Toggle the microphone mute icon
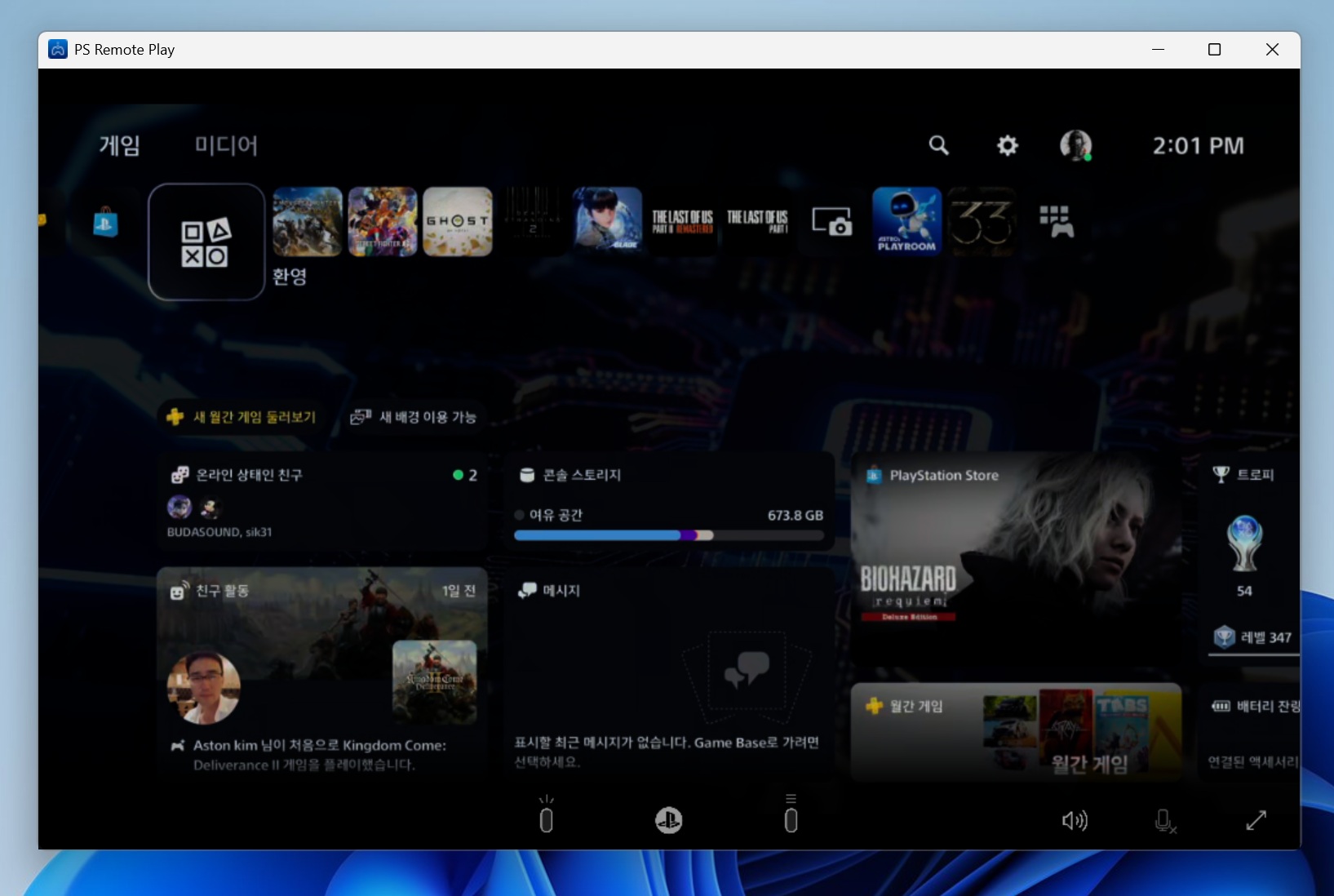1334x896 pixels. coord(1165,821)
